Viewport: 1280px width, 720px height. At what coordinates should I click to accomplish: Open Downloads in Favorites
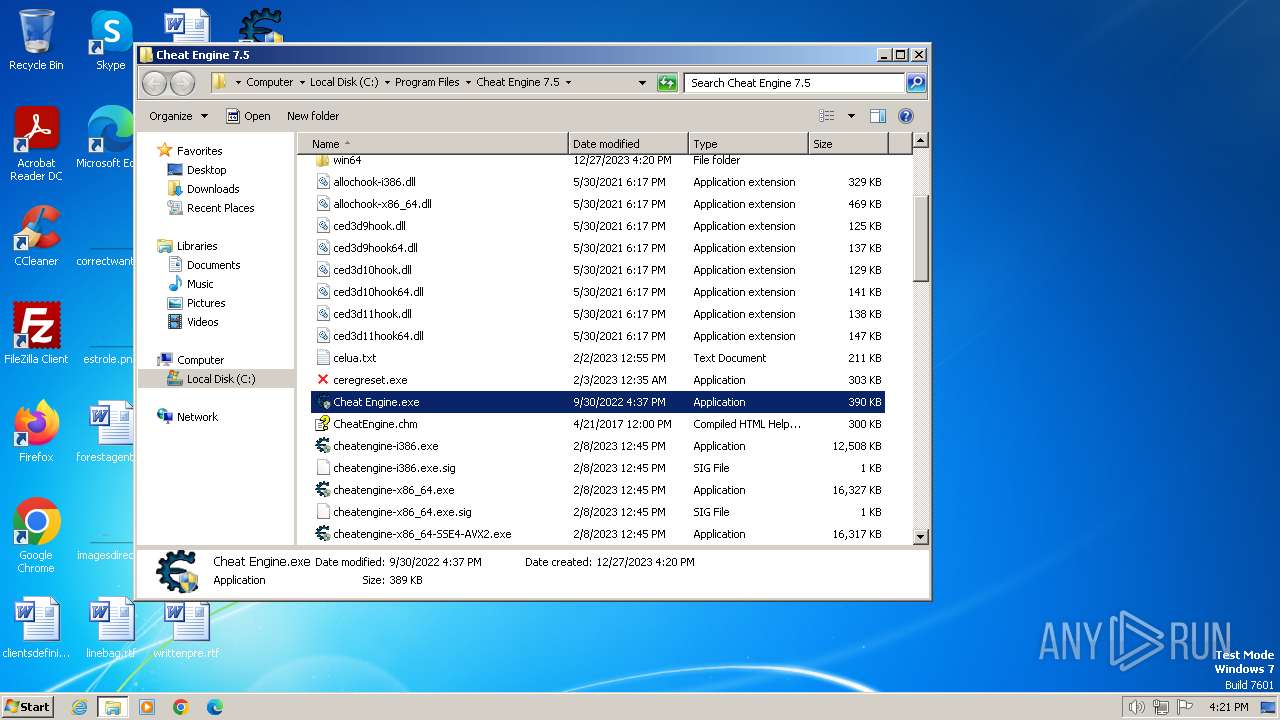point(213,189)
